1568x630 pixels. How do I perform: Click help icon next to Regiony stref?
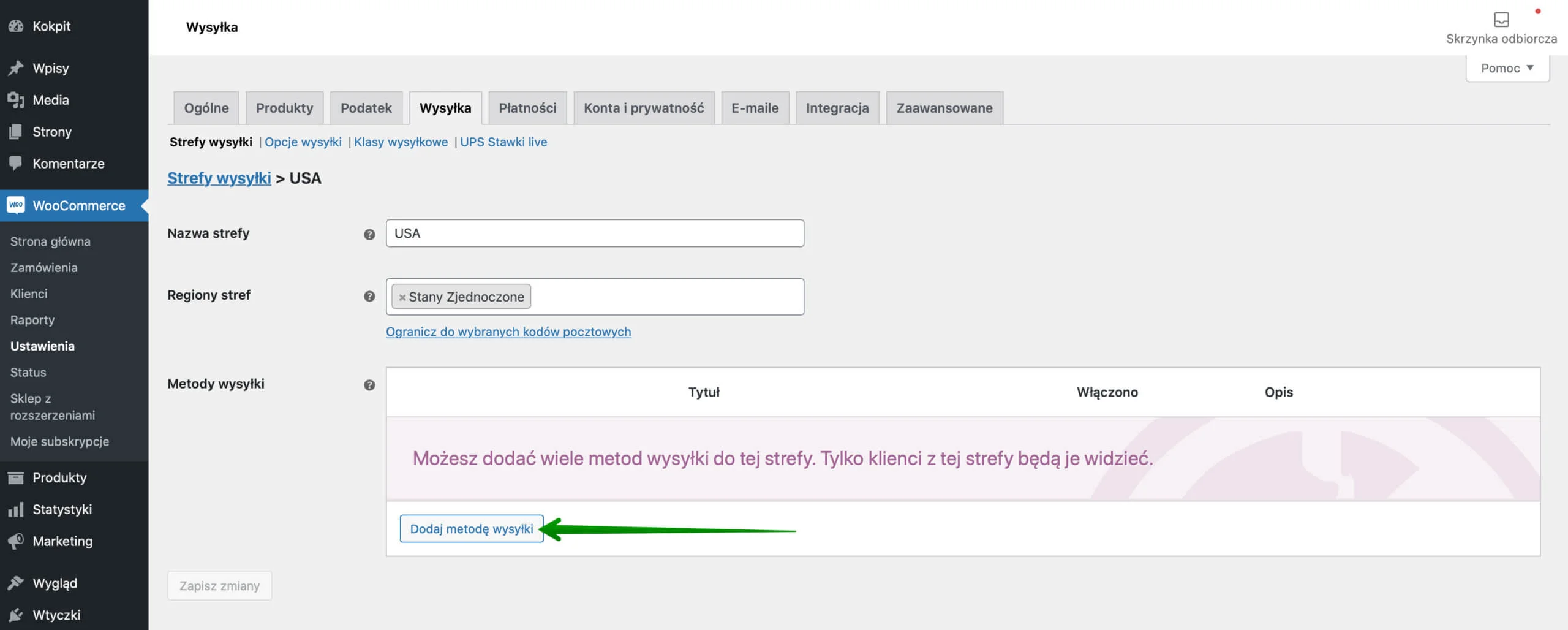click(369, 296)
